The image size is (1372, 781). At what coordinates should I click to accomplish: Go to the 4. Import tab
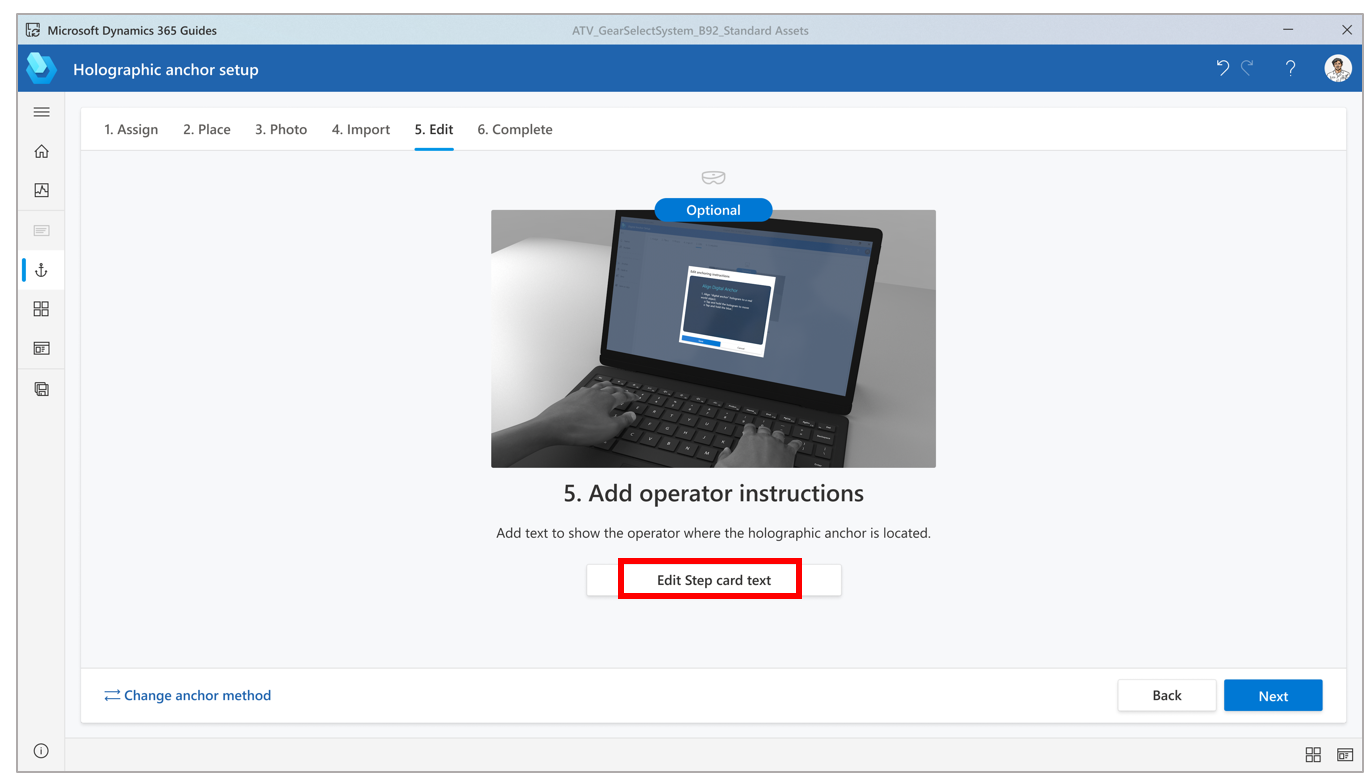(361, 129)
